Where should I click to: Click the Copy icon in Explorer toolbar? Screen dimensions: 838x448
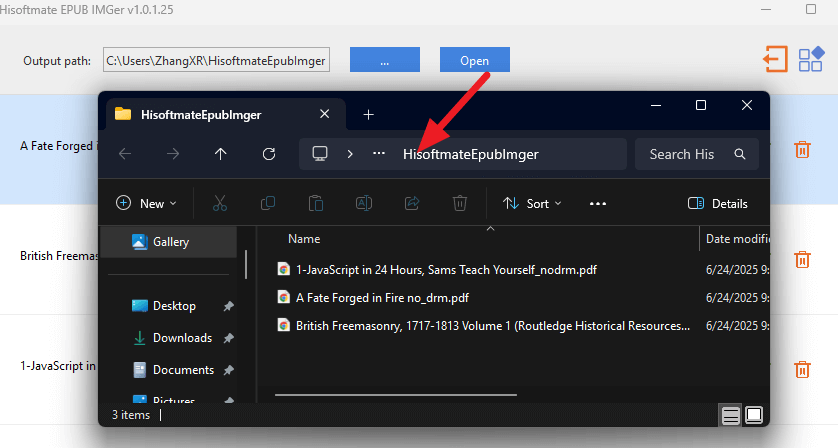pyautogui.click(x=268, y=203)
